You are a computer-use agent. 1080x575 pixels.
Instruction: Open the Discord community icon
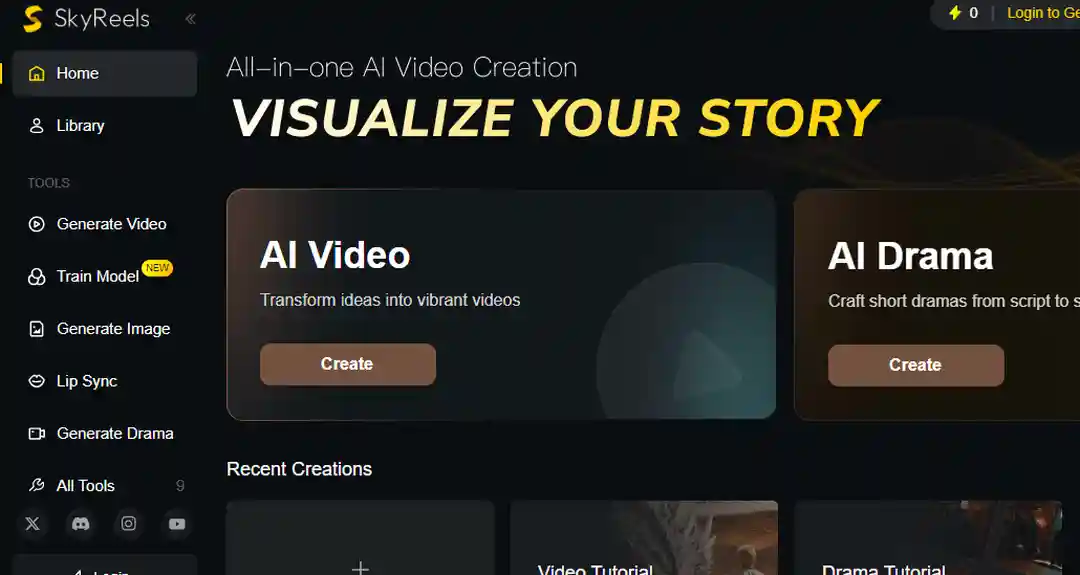point(81,524)
